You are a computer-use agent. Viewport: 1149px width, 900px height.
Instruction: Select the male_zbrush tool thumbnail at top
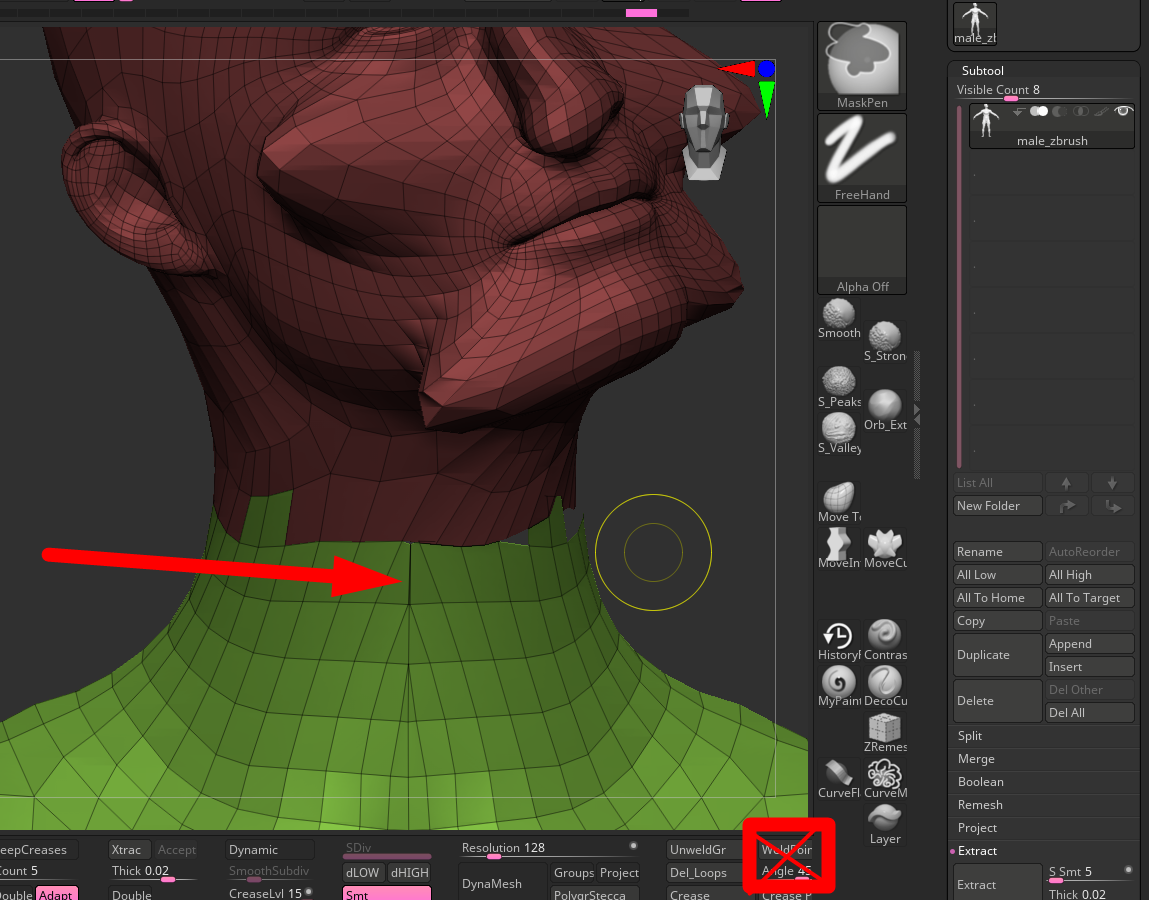pos(975,23)
